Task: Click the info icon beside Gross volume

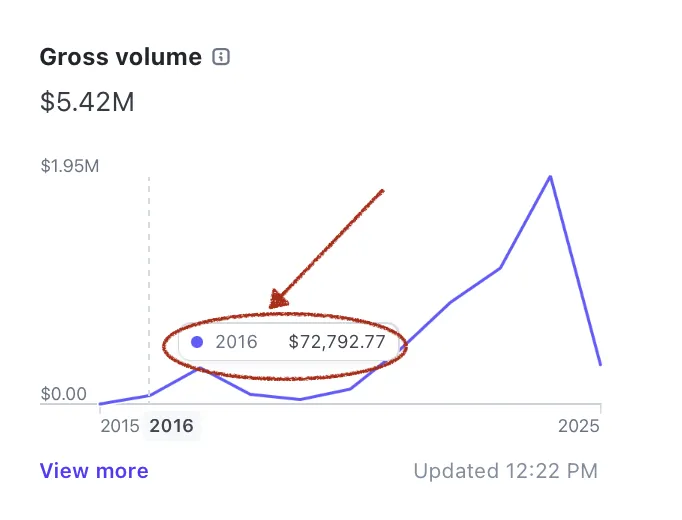Action: tap(221, 57)
